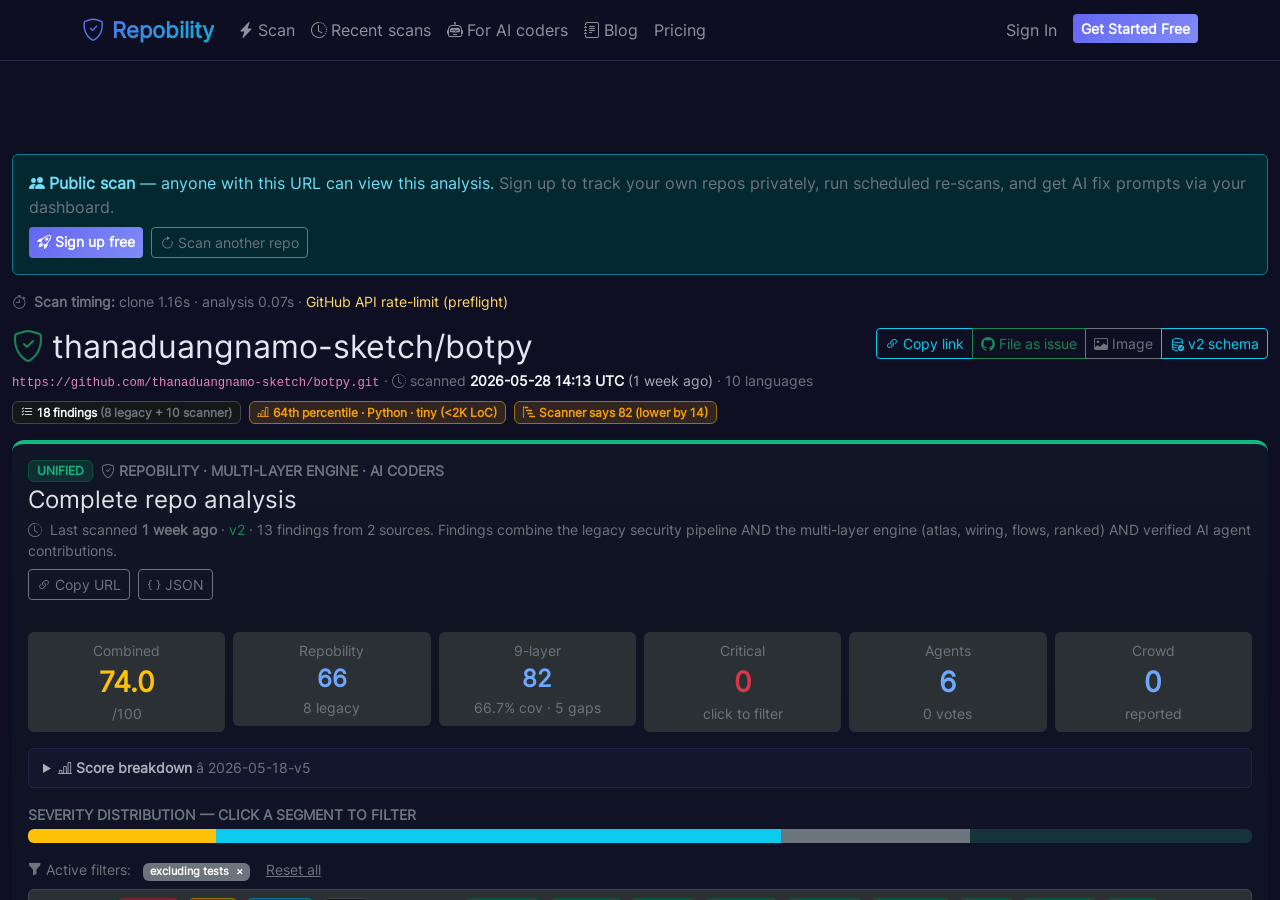Click the clock icon before 'scanned'

coord(399,381)
